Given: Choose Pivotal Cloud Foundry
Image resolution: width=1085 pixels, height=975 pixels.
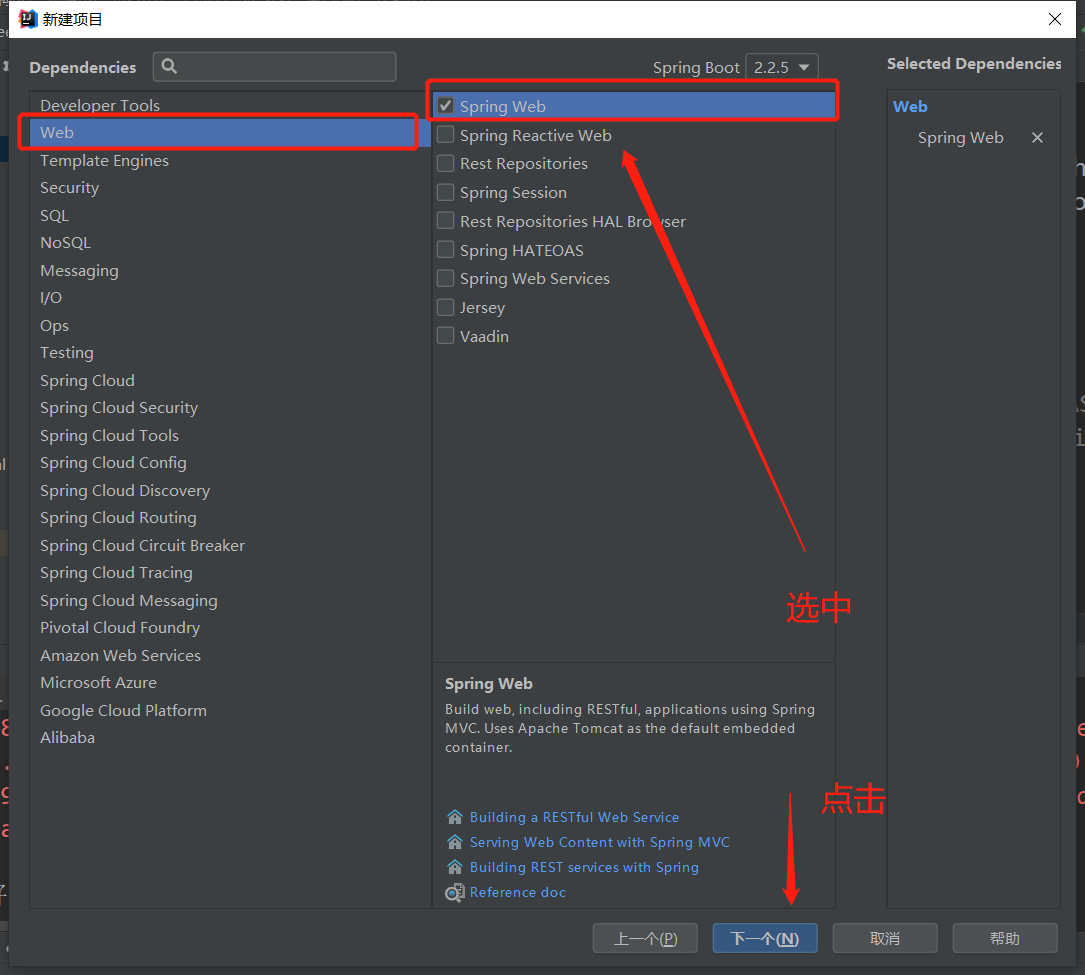Looking at the screenshot, I should 230,628.
